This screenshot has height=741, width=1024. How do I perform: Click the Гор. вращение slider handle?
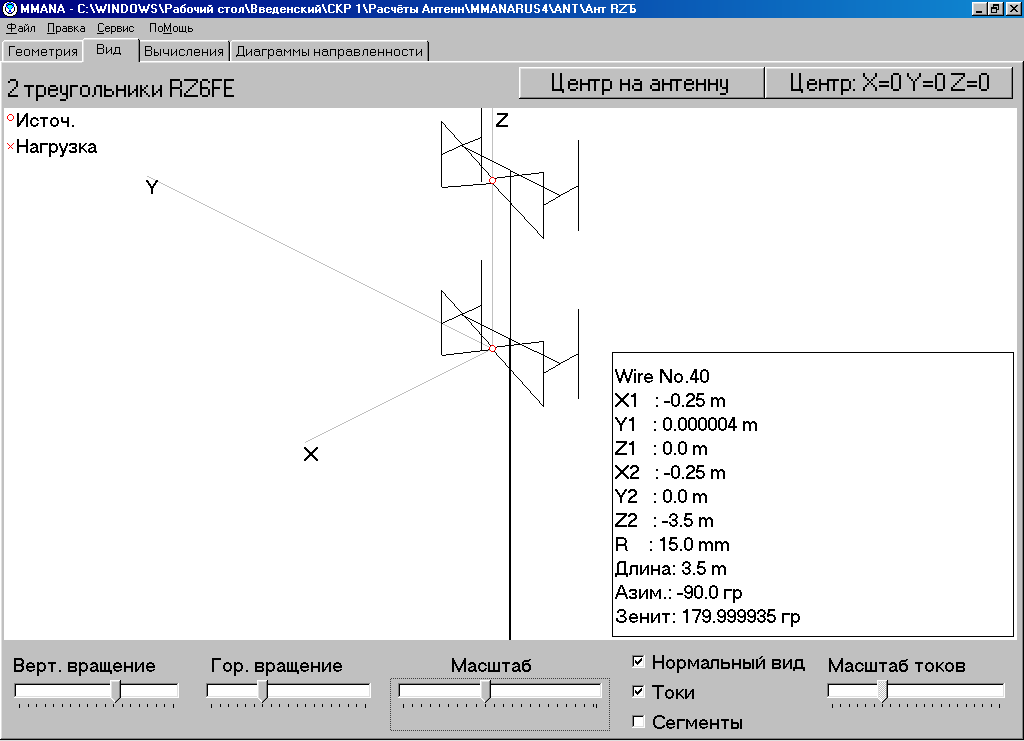pyautogui.click(x=263, y=691)
